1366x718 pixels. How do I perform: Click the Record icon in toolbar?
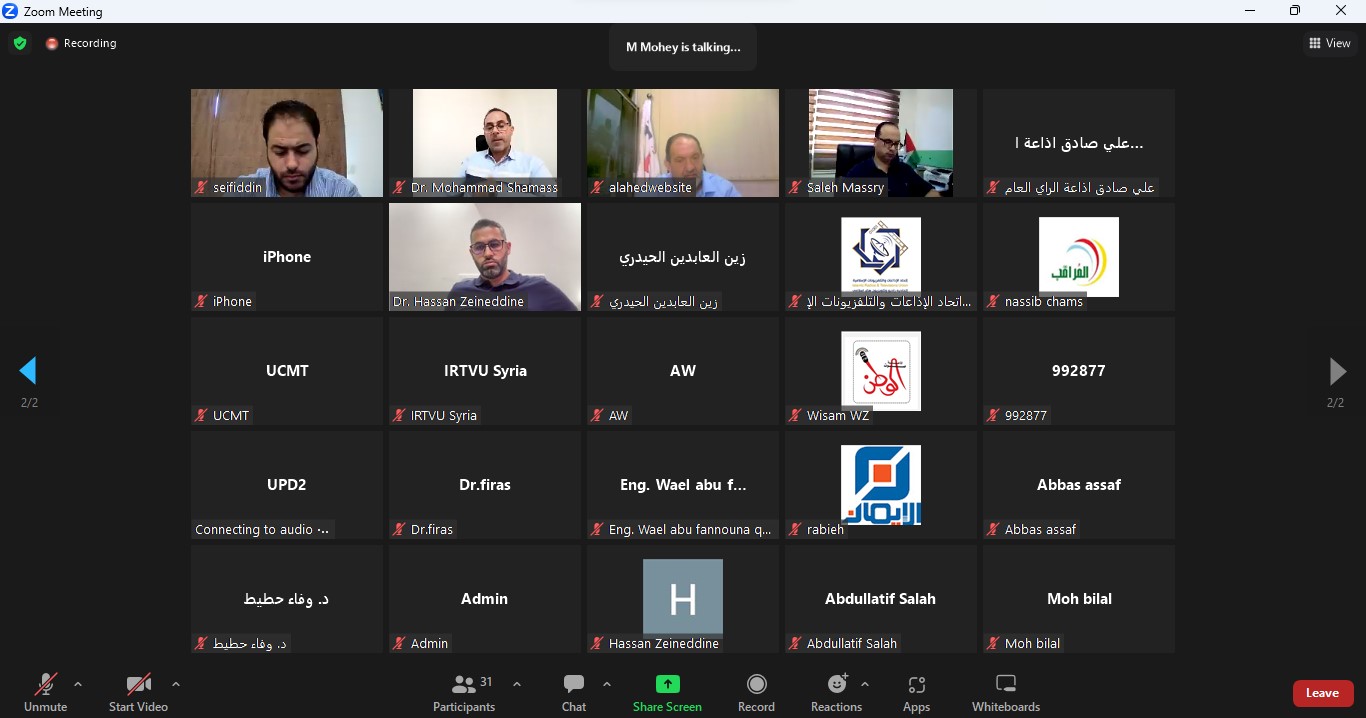756,685
